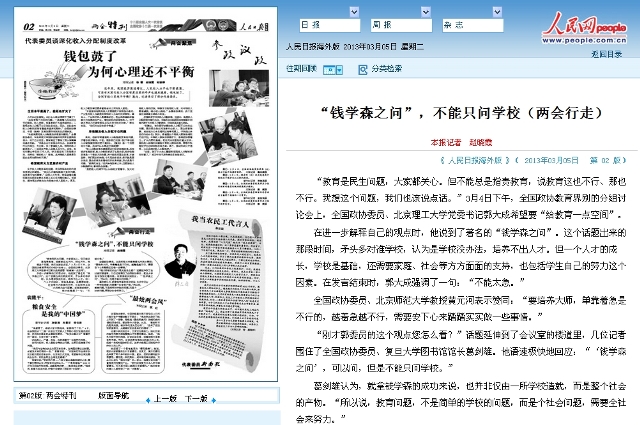Open the 分类检索 link

386,69
